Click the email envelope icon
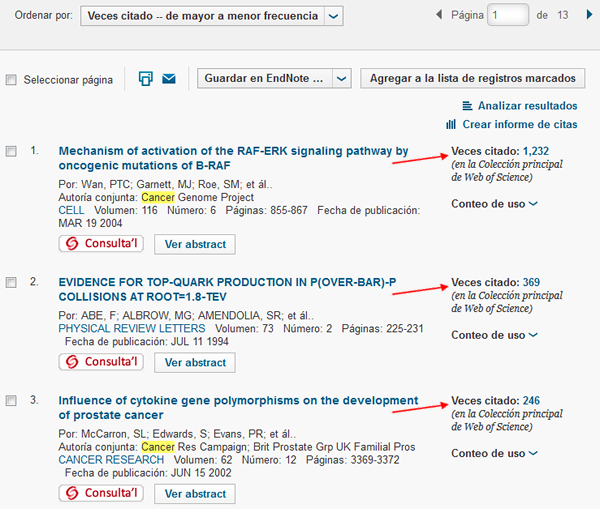This screenshot has width=600, height=509. coord(169,79)
